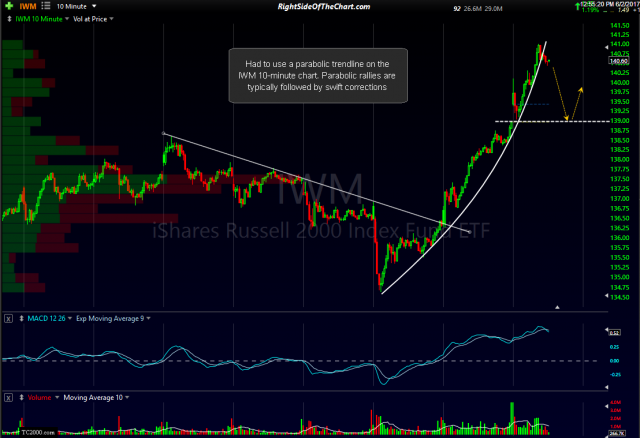
Task: Close the MACD indicator pane
Action: pyautogui.click(x=8, y=318)
